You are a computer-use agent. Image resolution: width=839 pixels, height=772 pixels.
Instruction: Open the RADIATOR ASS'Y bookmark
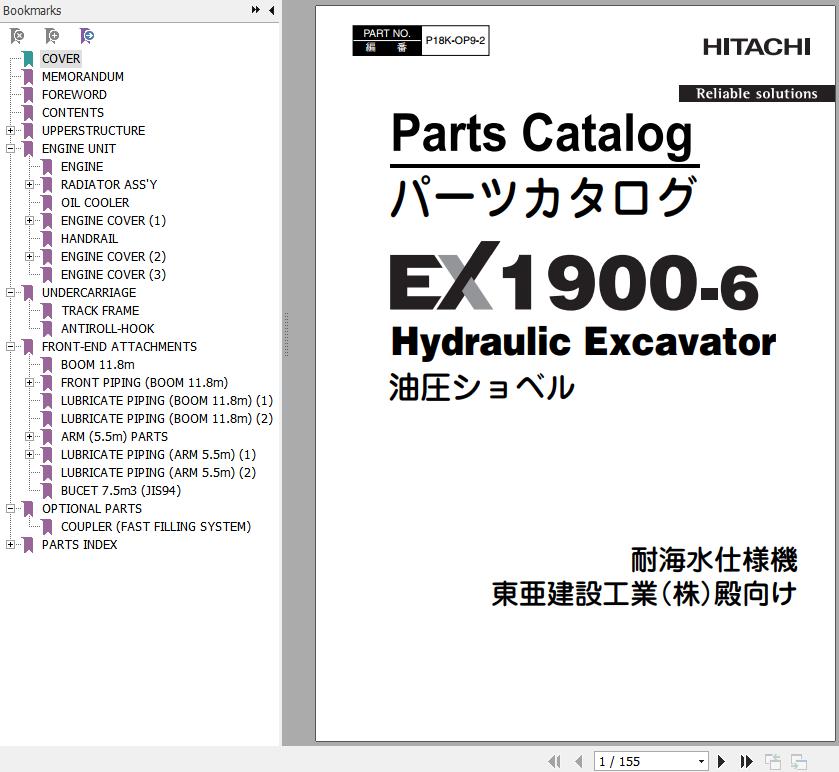pos(109,185)
